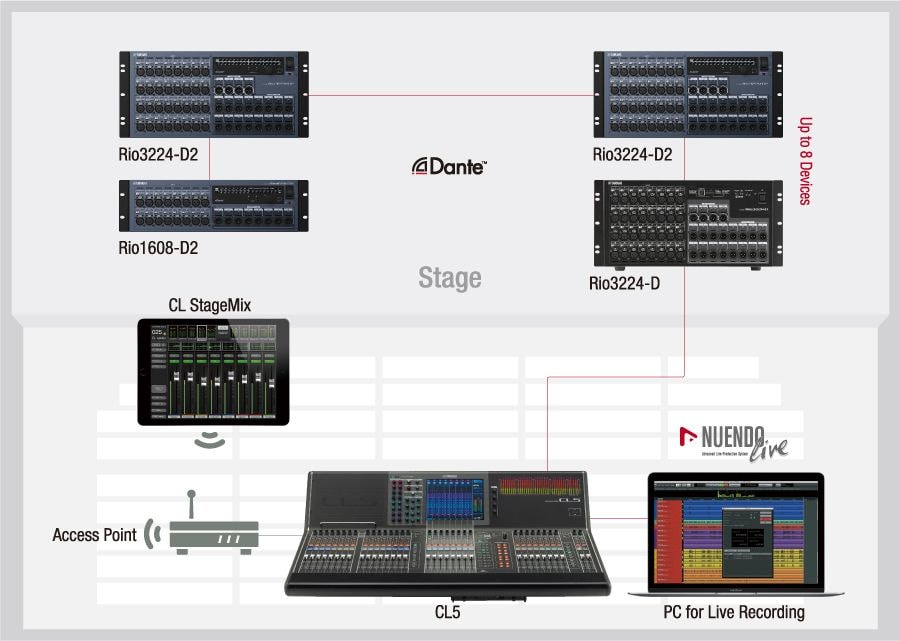The image size is (900, 641).
Task: Toggle a channel mute on the StageMix tablet
Action: 175,360
